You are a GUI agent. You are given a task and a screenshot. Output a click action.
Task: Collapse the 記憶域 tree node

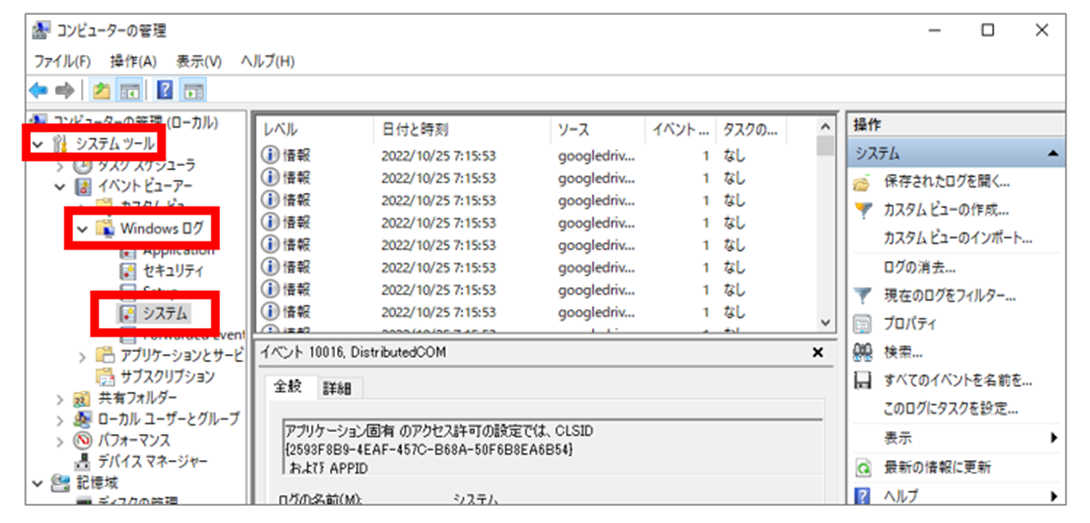tap(38, 483)
